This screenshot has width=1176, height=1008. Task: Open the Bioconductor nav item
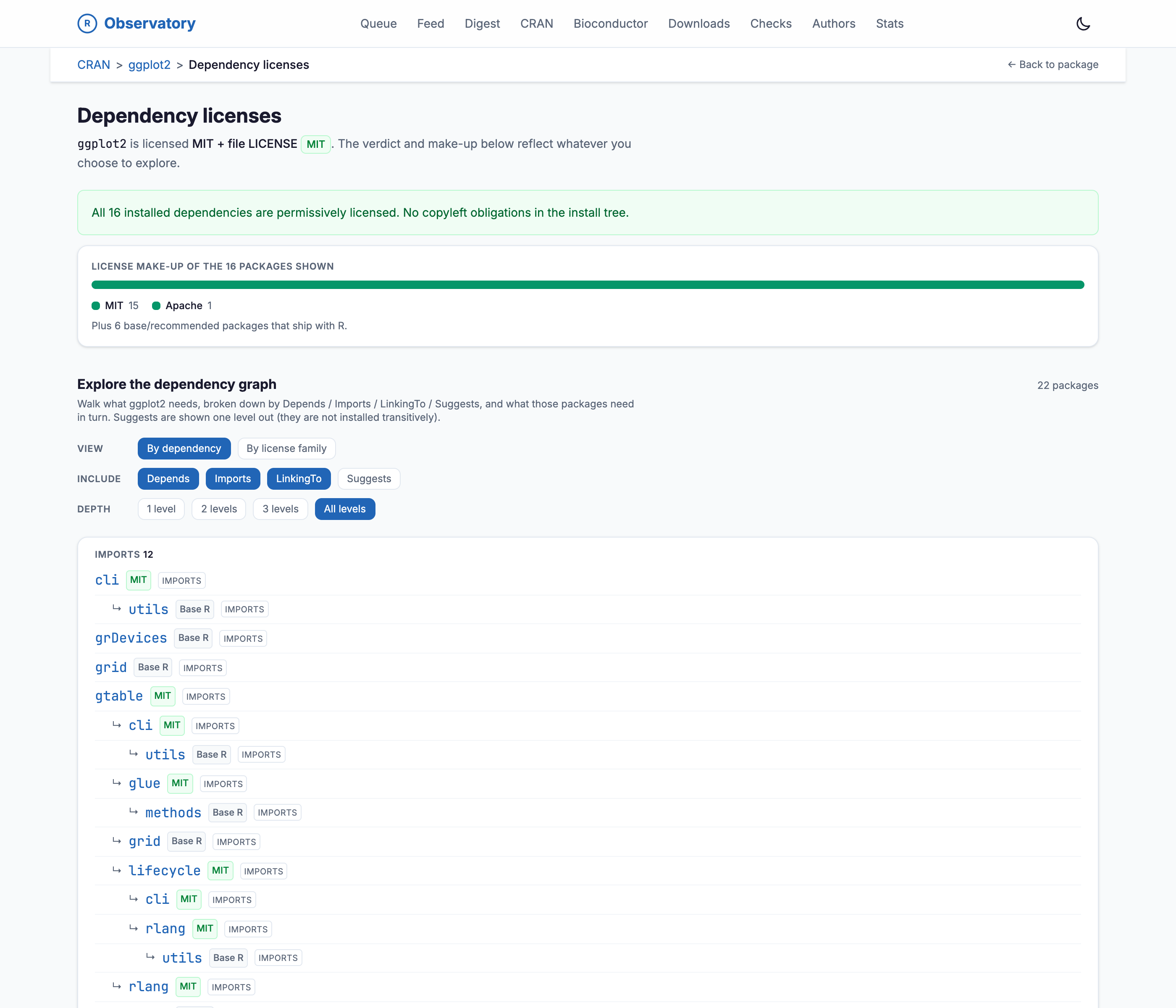pyautogui.click(x=610, y=23)
